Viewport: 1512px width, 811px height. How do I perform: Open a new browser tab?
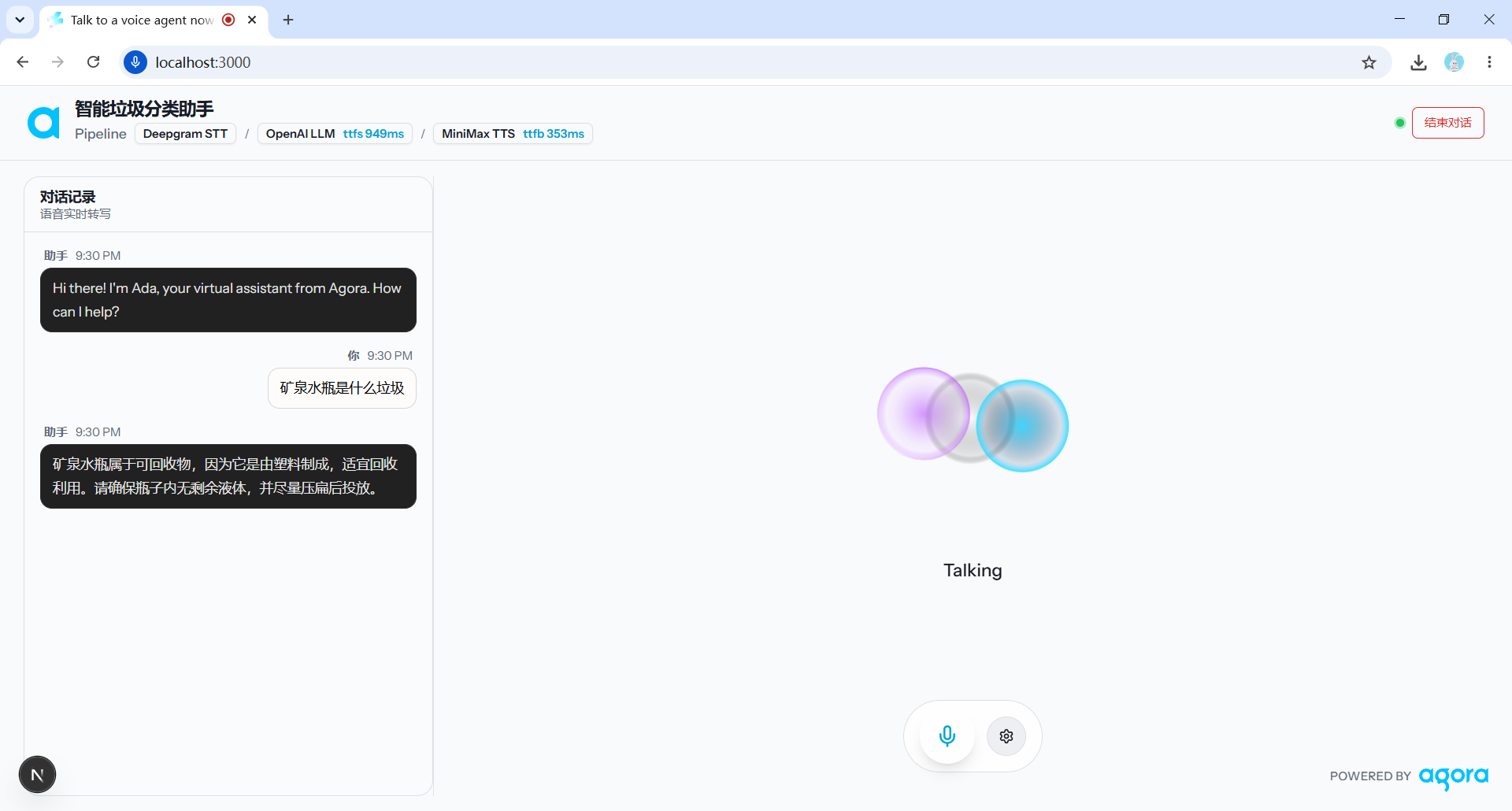288,20
